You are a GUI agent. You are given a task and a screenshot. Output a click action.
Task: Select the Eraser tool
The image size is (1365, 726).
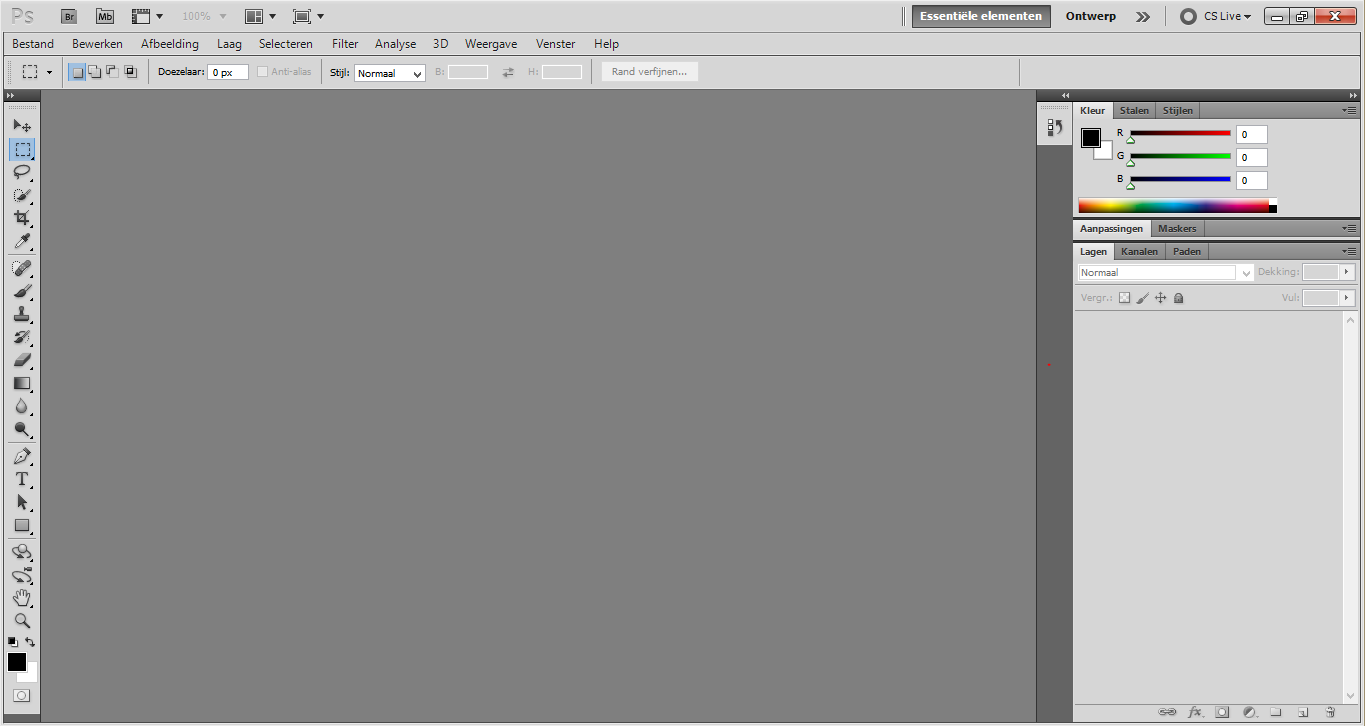coord(22,360)
